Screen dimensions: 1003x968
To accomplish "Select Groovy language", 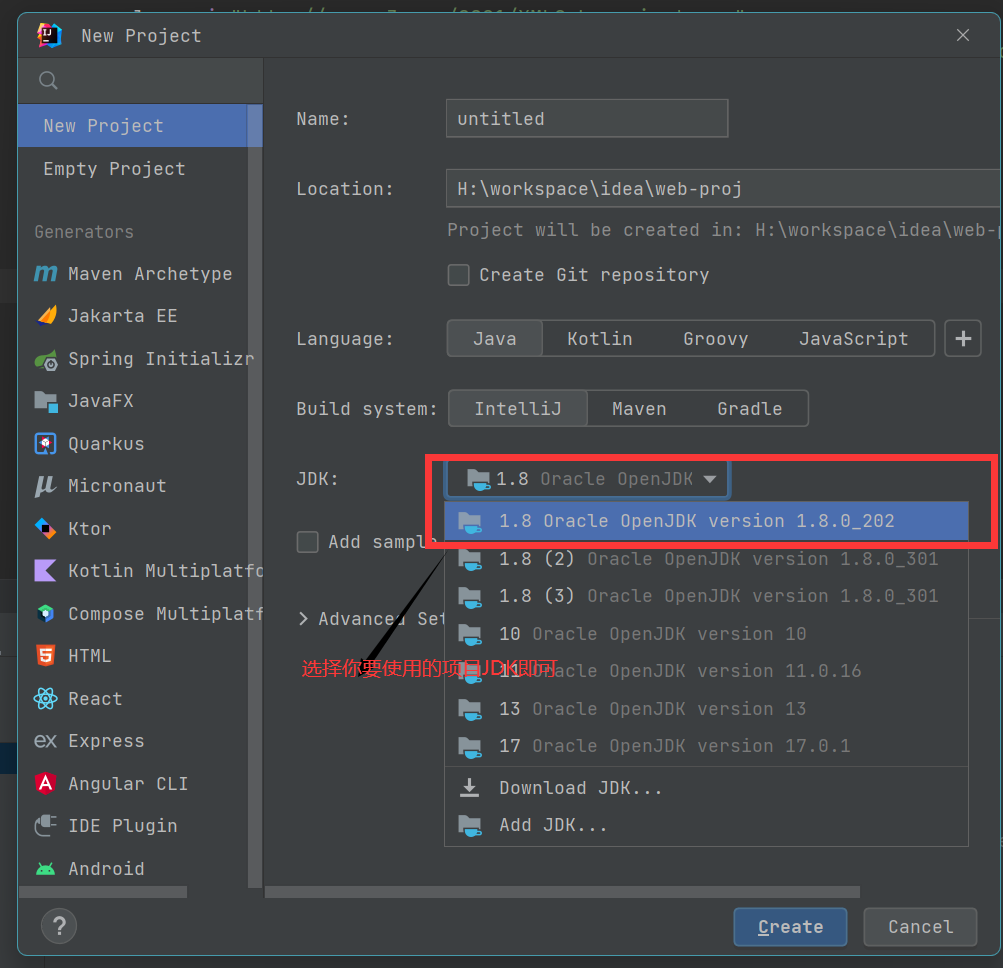I will click(x=715, y=338).
